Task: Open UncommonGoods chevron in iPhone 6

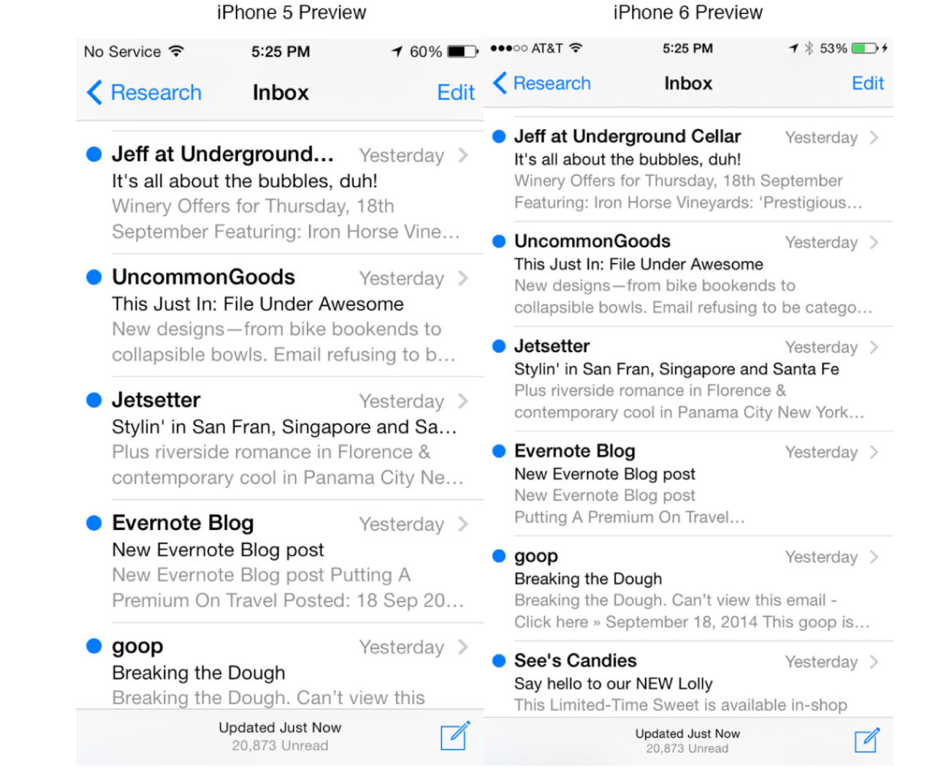Action: (874, 242)
